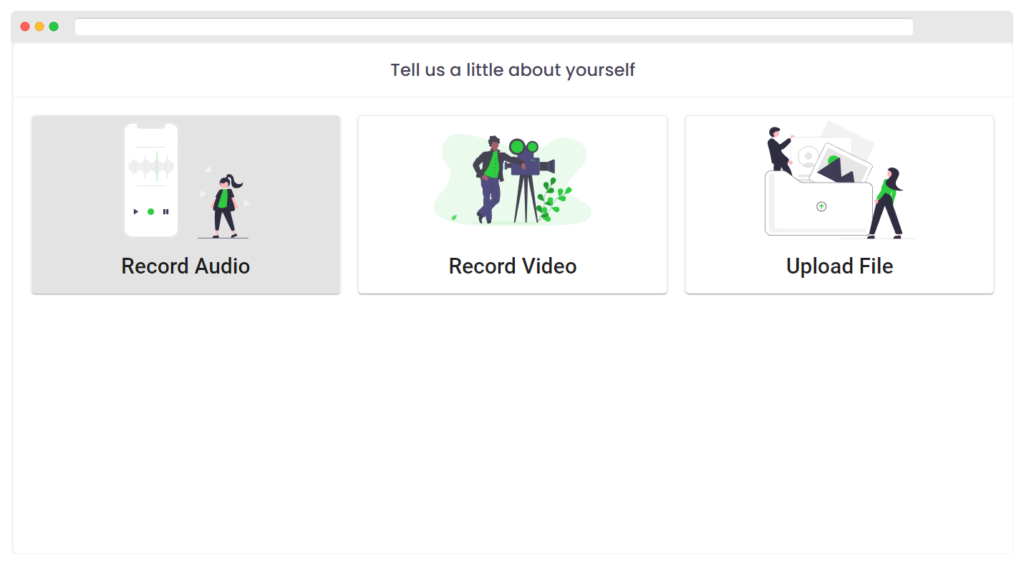Click the green leafy plant beside the tripod
The width and height of the screenshot is (1024, 565).
552,200
